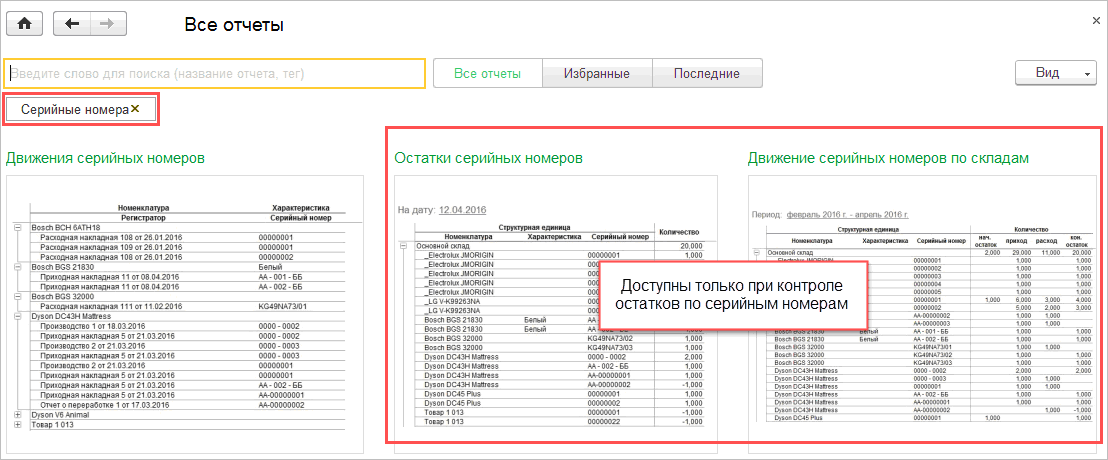Open report Остатки серийных номеров
1108x460 pixels.
click(488, 158)
